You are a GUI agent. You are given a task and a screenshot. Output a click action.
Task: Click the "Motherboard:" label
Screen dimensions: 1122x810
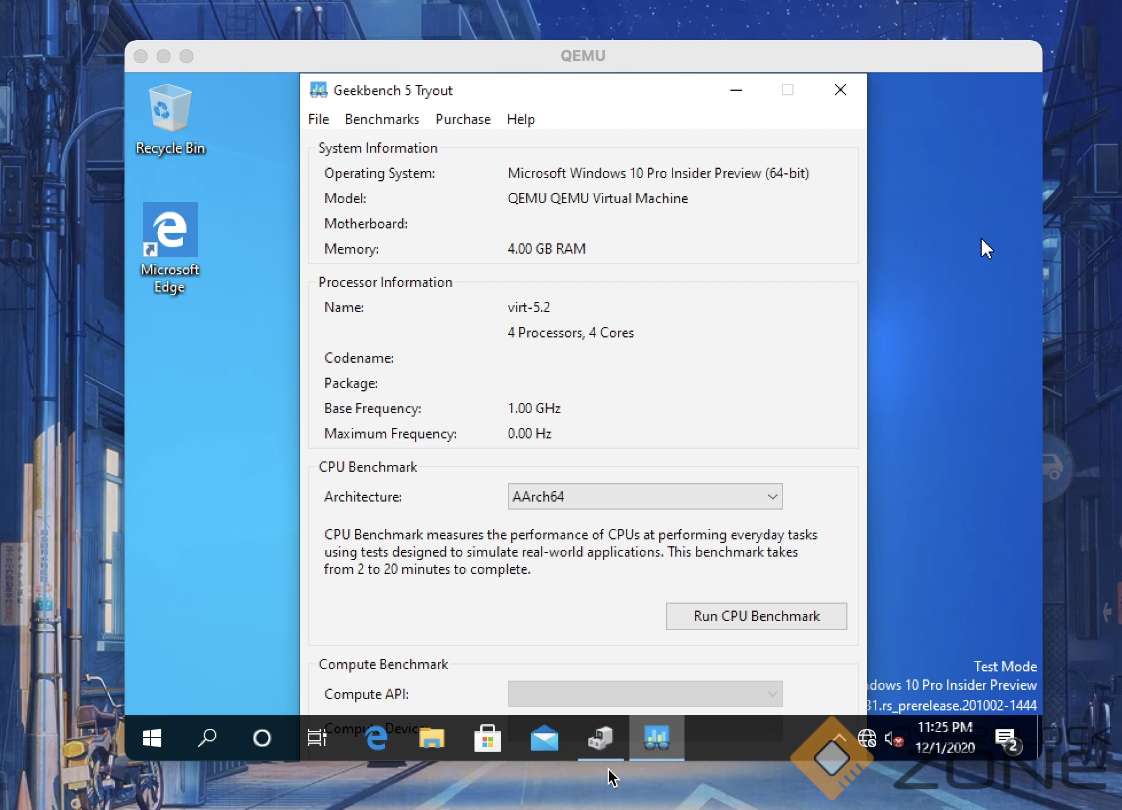tap(366, 224)
